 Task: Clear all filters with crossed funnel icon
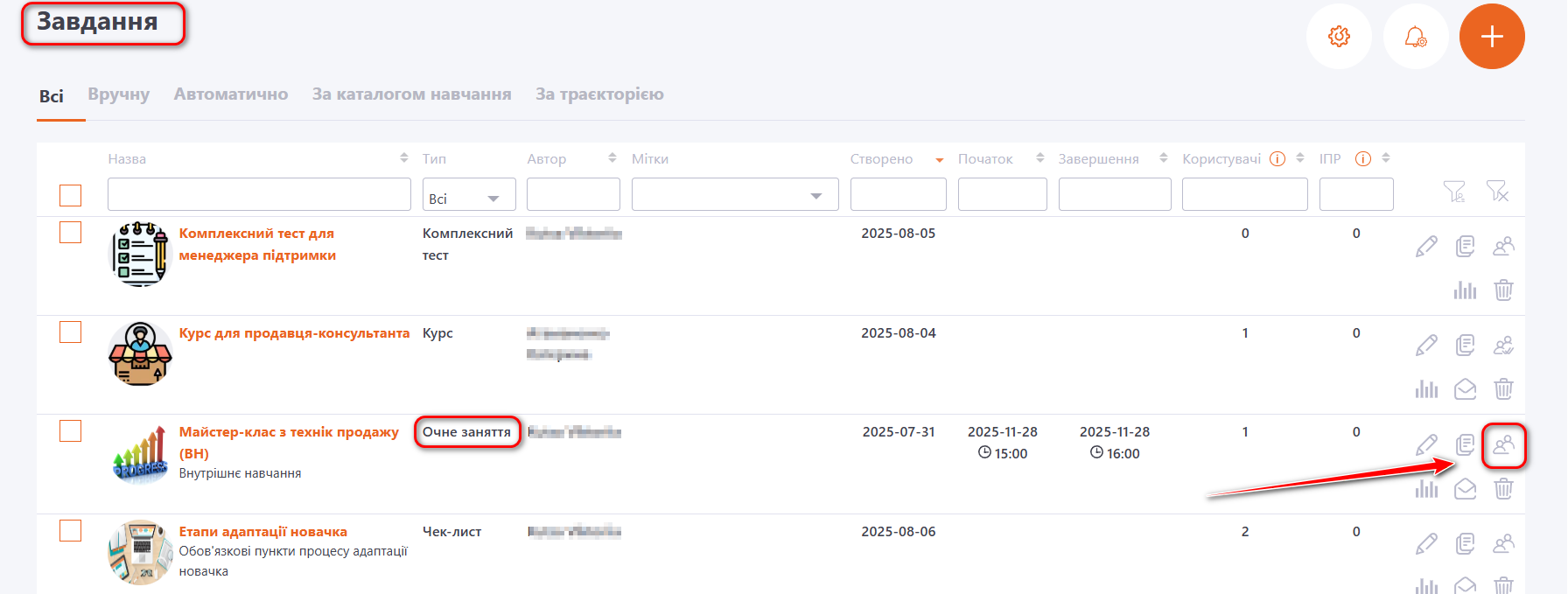coord(1497,192)
